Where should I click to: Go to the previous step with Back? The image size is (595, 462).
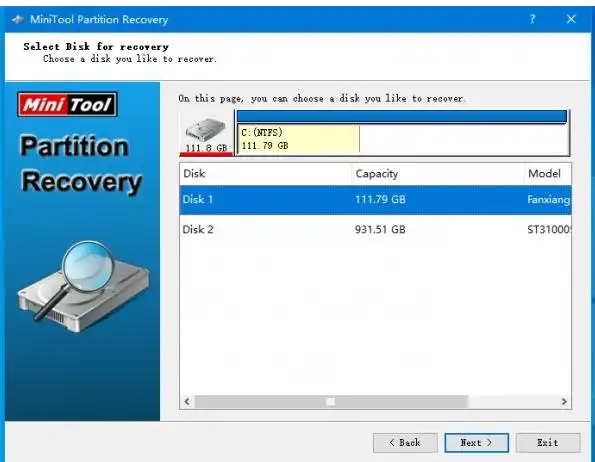[x=405, y=443]
